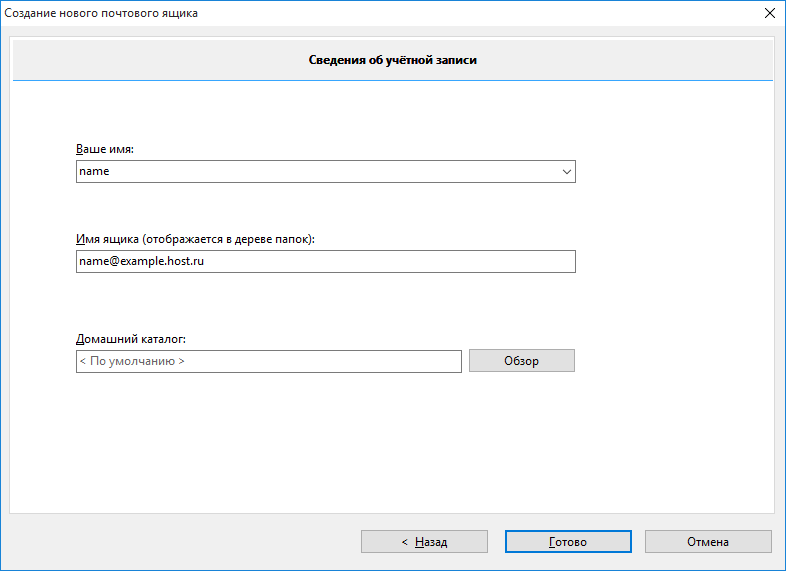
Task: Click the < arrow on the Назад button
Action: 405,542
